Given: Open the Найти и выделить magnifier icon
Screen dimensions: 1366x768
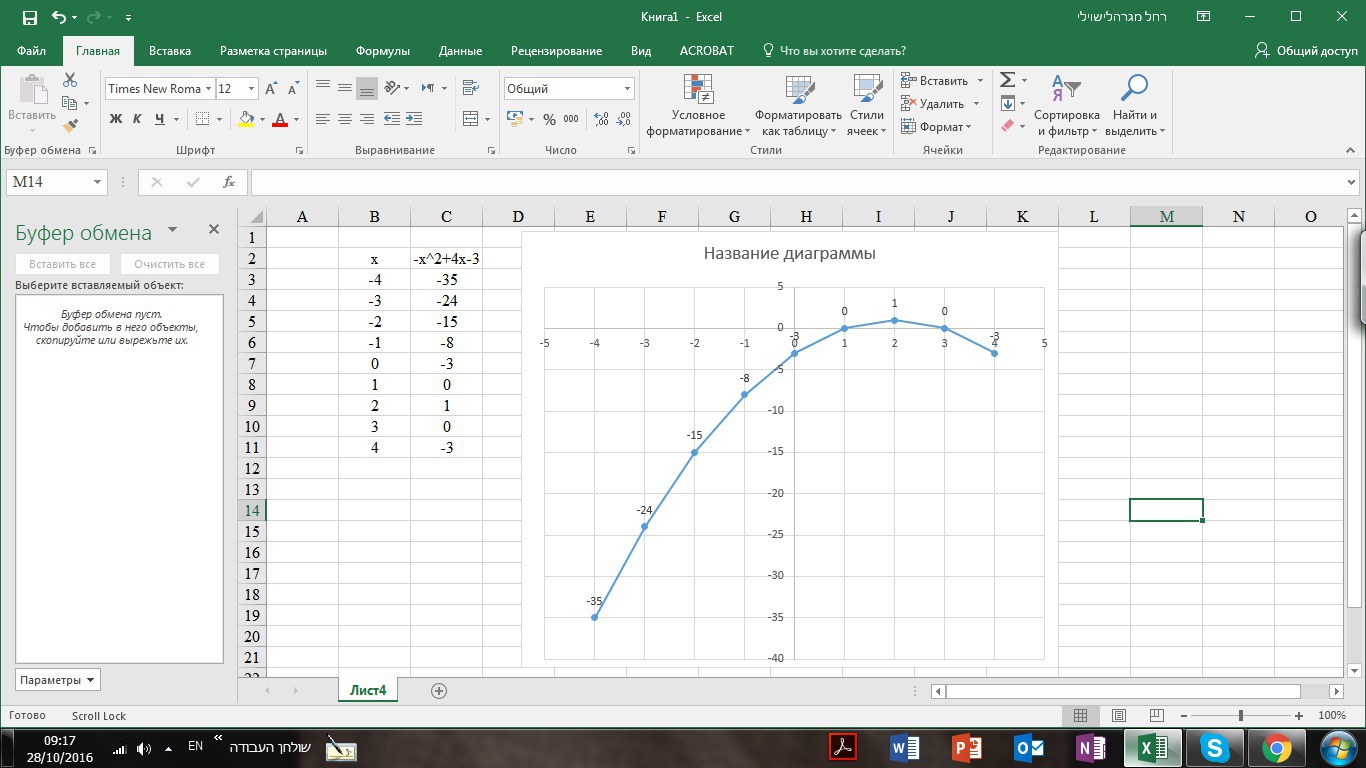Looking at the screenshot, I should (1133, 89).
